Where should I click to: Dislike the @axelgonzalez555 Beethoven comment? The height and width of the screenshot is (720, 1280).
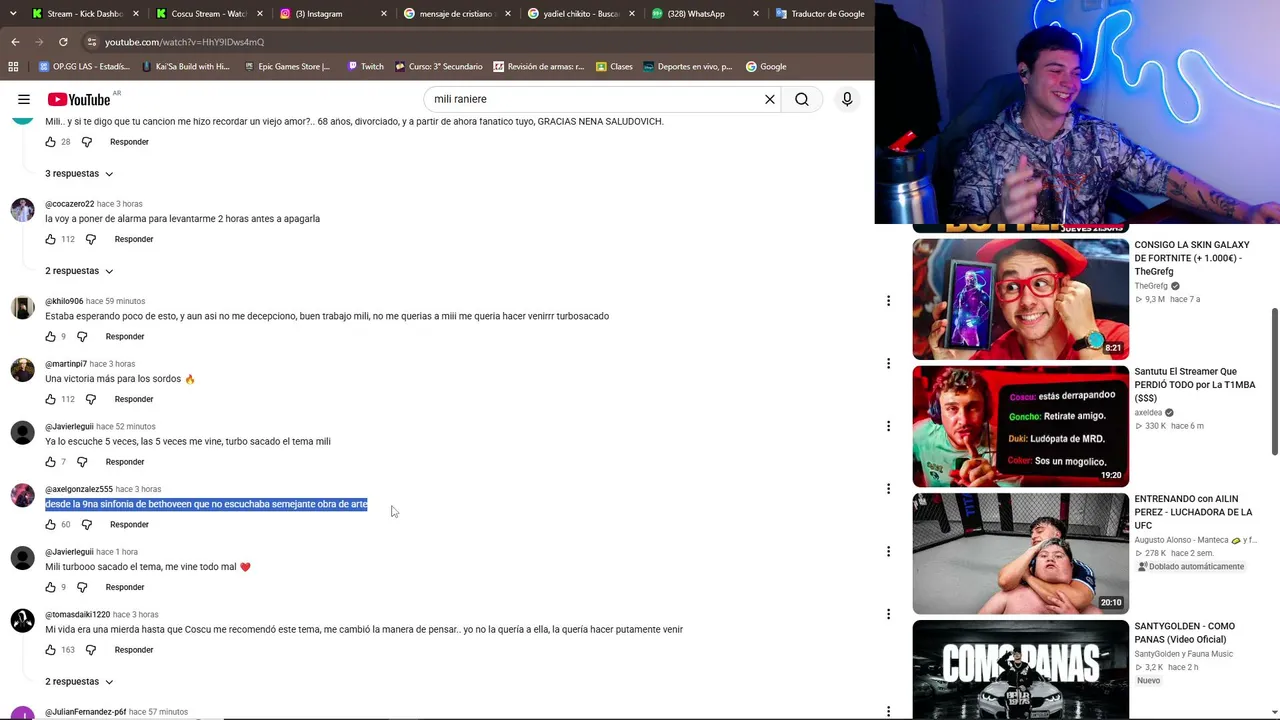click(x=87, y=524)
